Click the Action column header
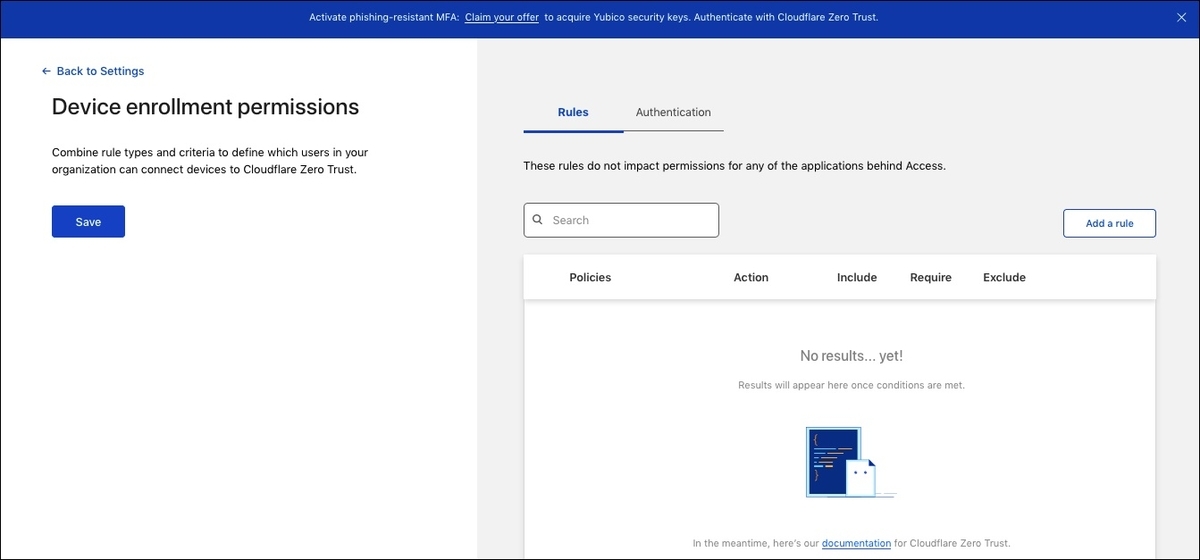Image resolution: width=1200 pixels, height=560 pixels. pos(751,277)
